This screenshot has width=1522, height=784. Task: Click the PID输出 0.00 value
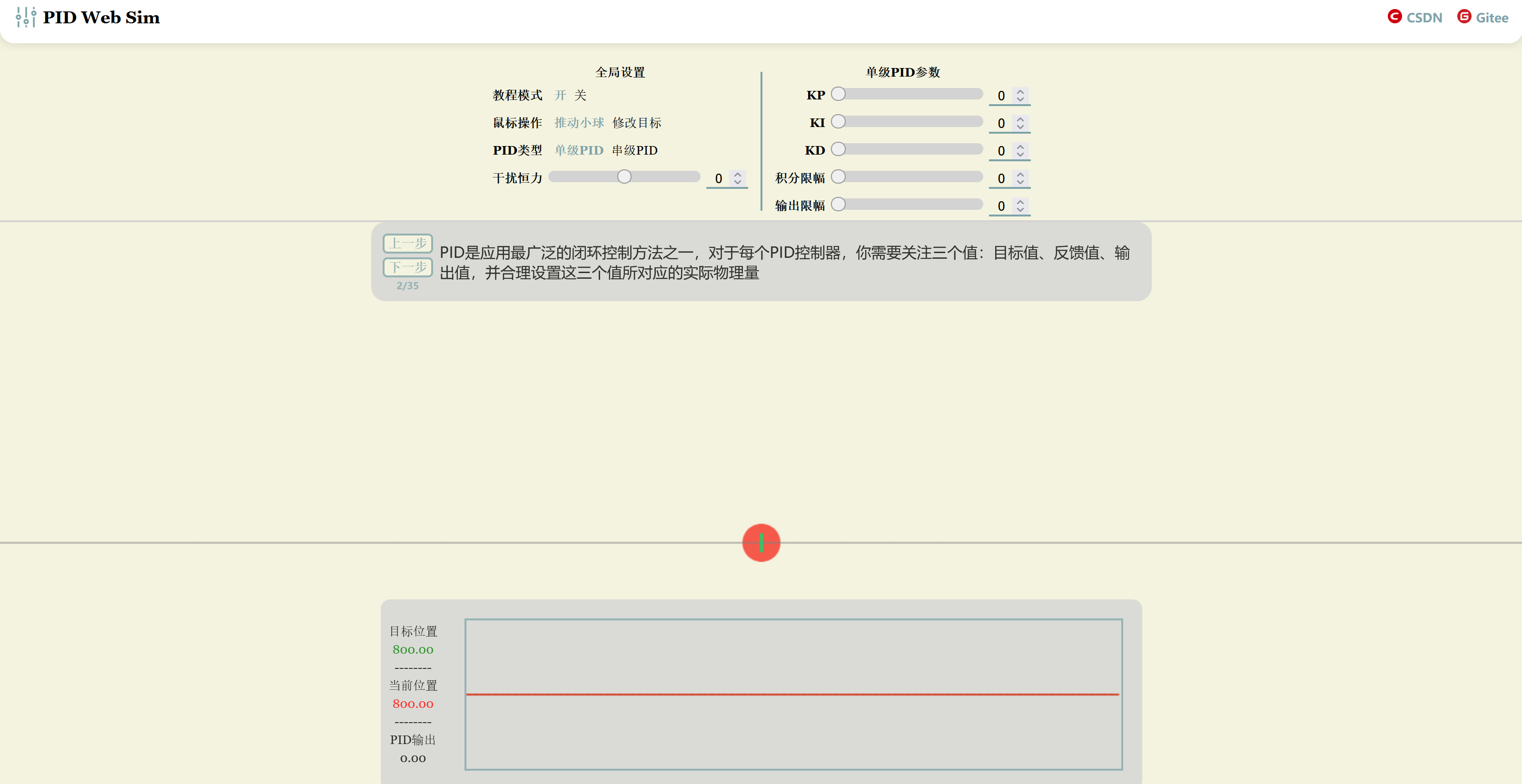413,758
